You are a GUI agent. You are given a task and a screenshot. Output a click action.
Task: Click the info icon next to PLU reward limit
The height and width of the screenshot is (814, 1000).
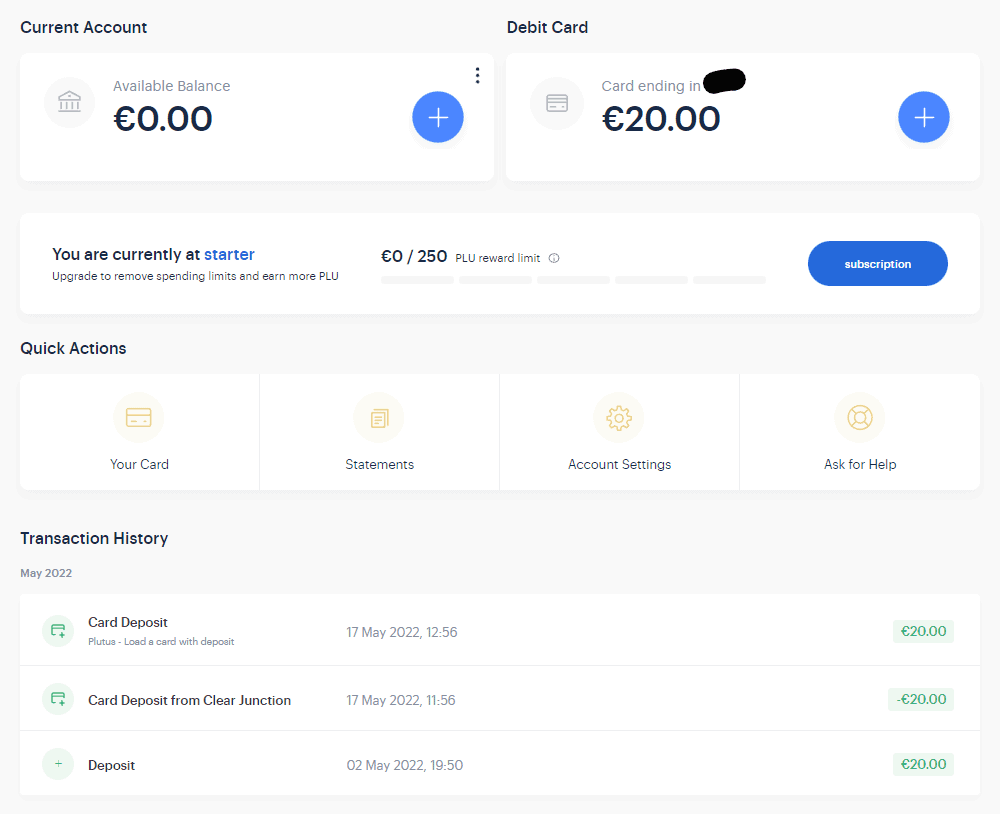[554, 258]
